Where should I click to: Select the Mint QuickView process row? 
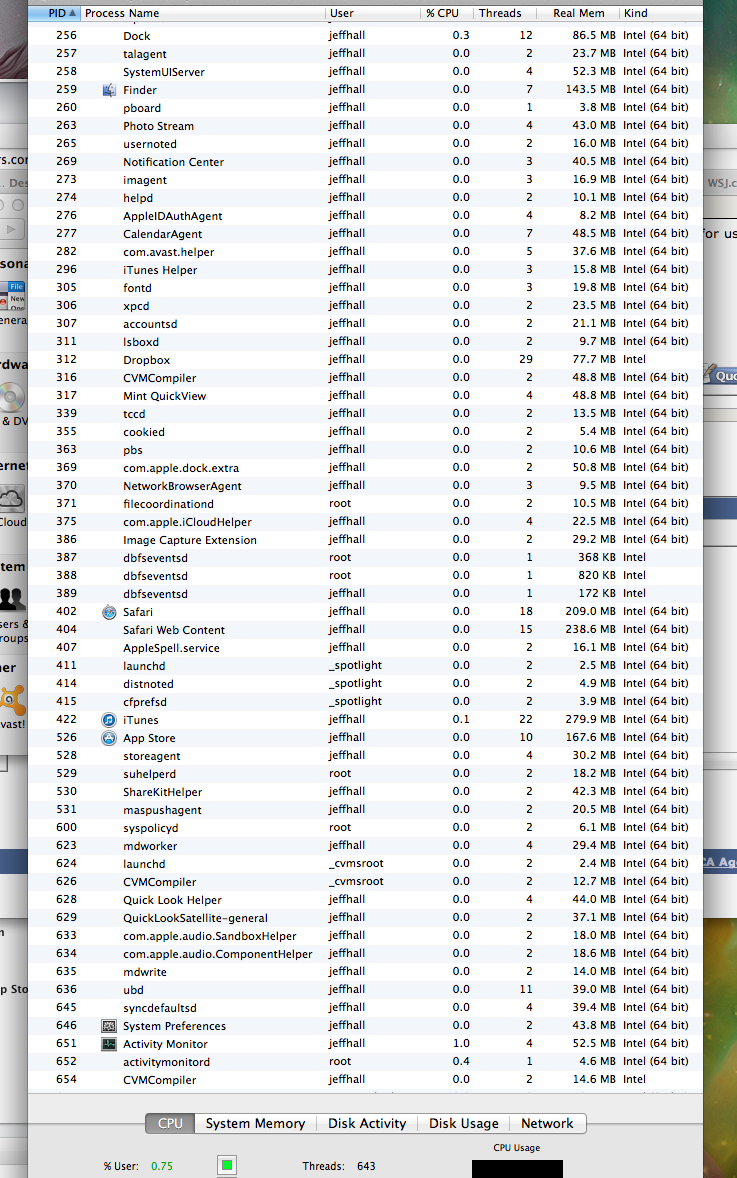point(365,396)
